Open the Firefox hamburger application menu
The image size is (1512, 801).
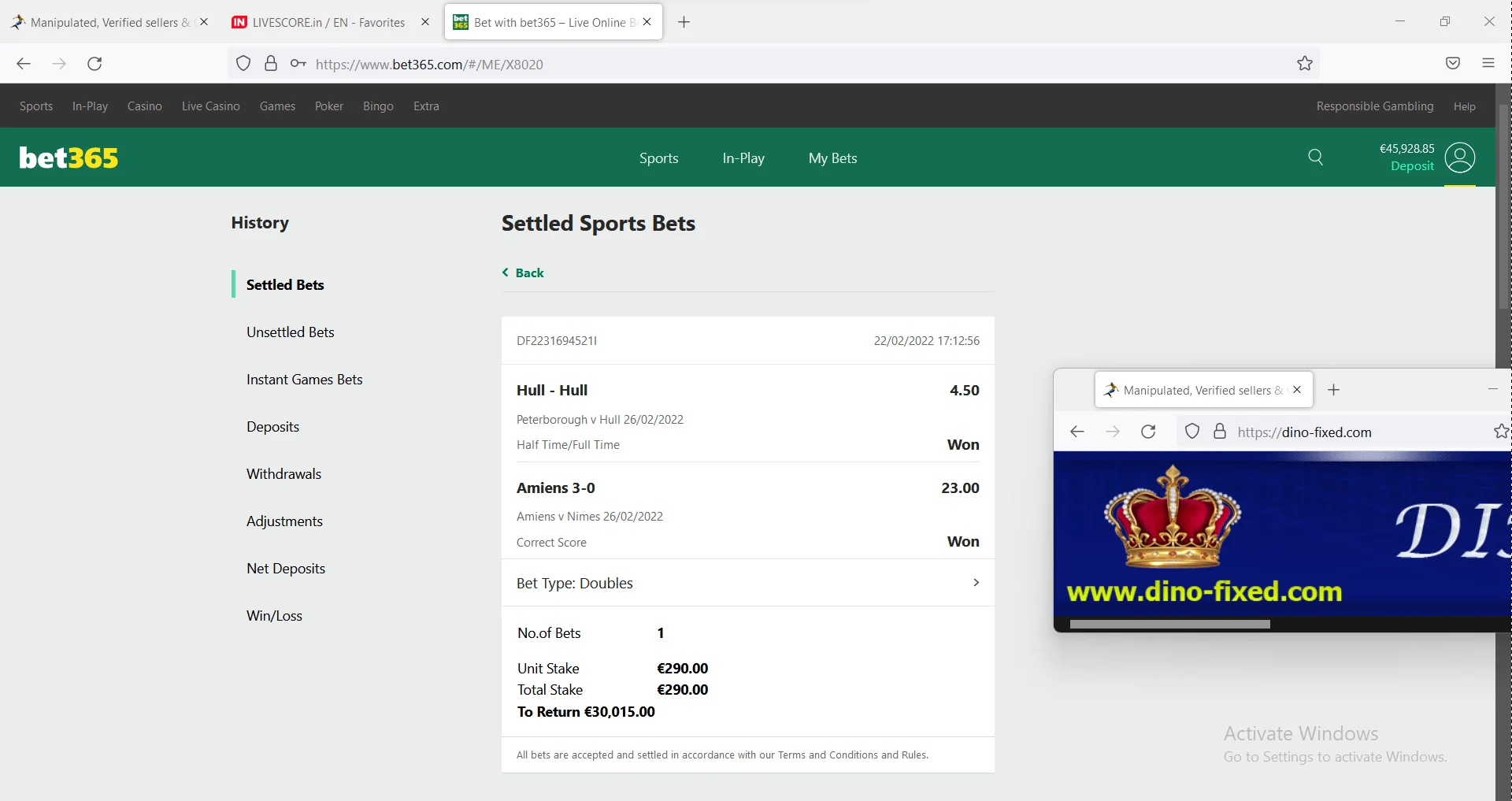[1488, 64]
